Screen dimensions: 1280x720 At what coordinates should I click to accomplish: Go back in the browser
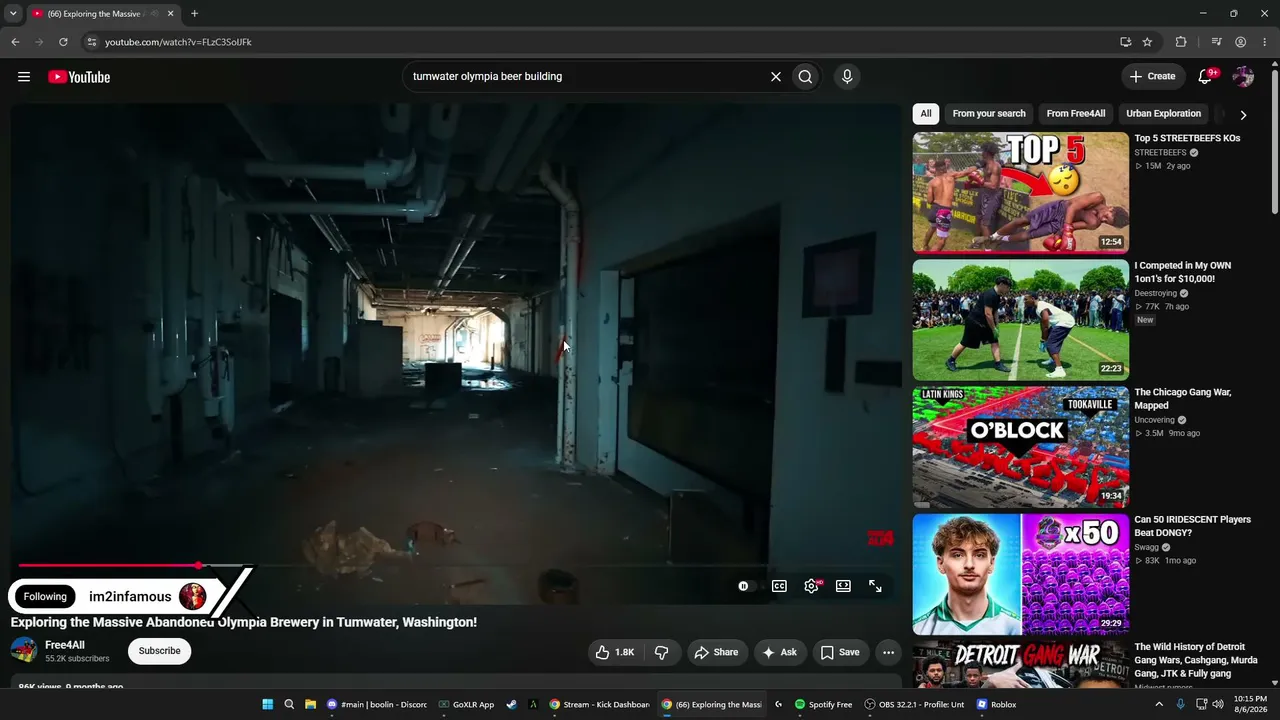[15, 42]
